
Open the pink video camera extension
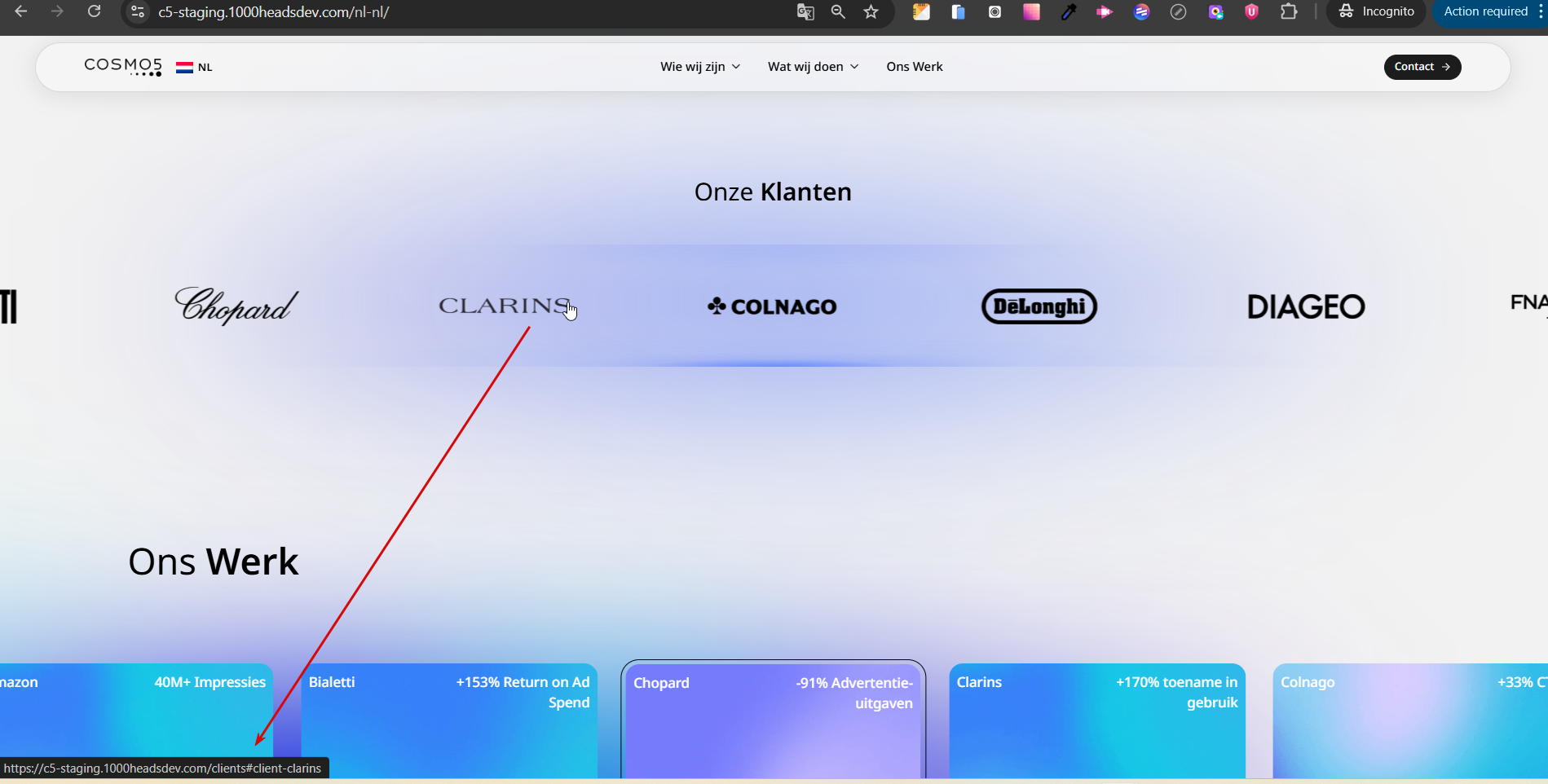pyautogui.click(x=1105, y=12)
